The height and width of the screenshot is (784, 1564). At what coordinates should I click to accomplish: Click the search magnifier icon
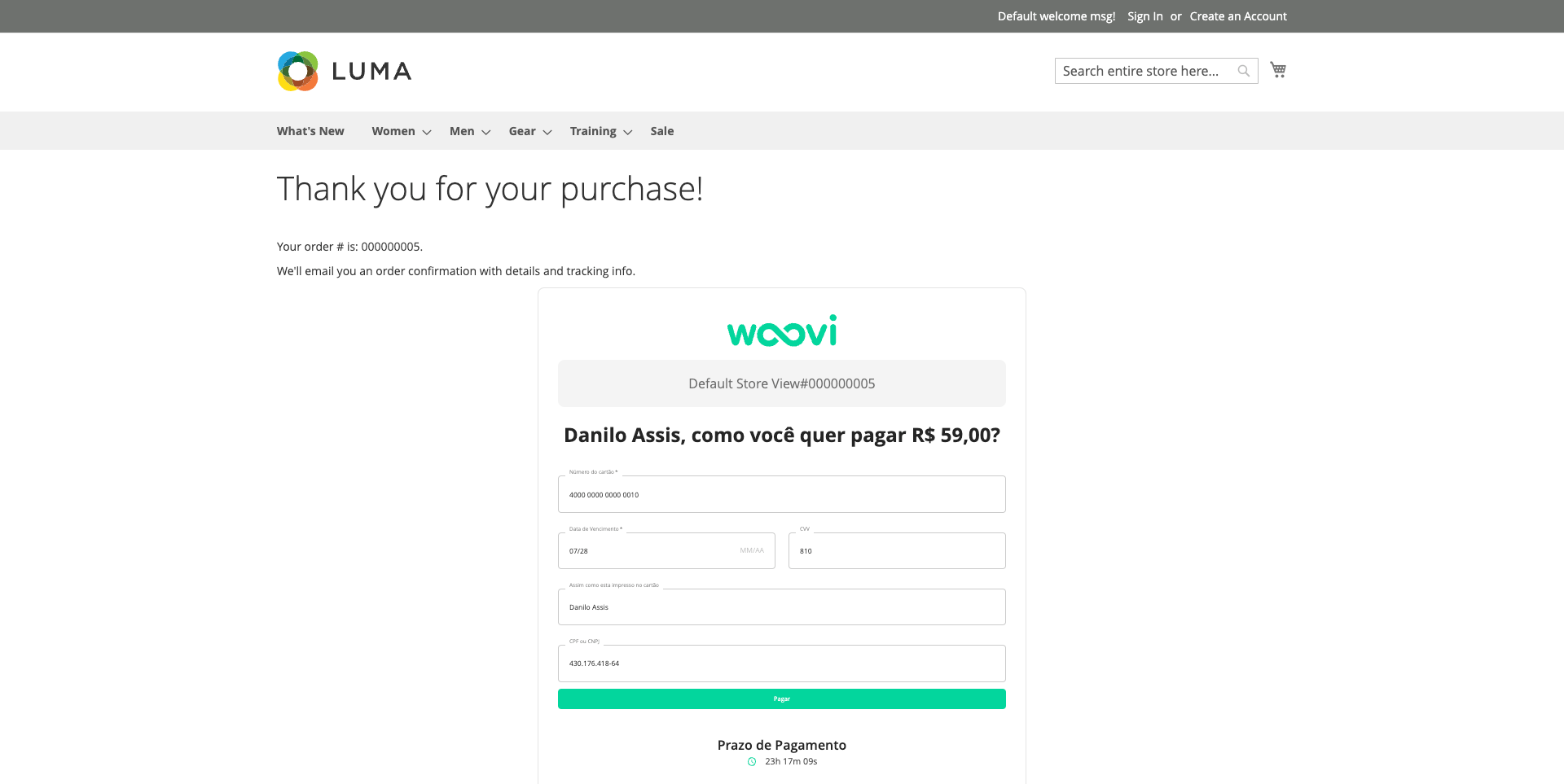coord(1243,71)
